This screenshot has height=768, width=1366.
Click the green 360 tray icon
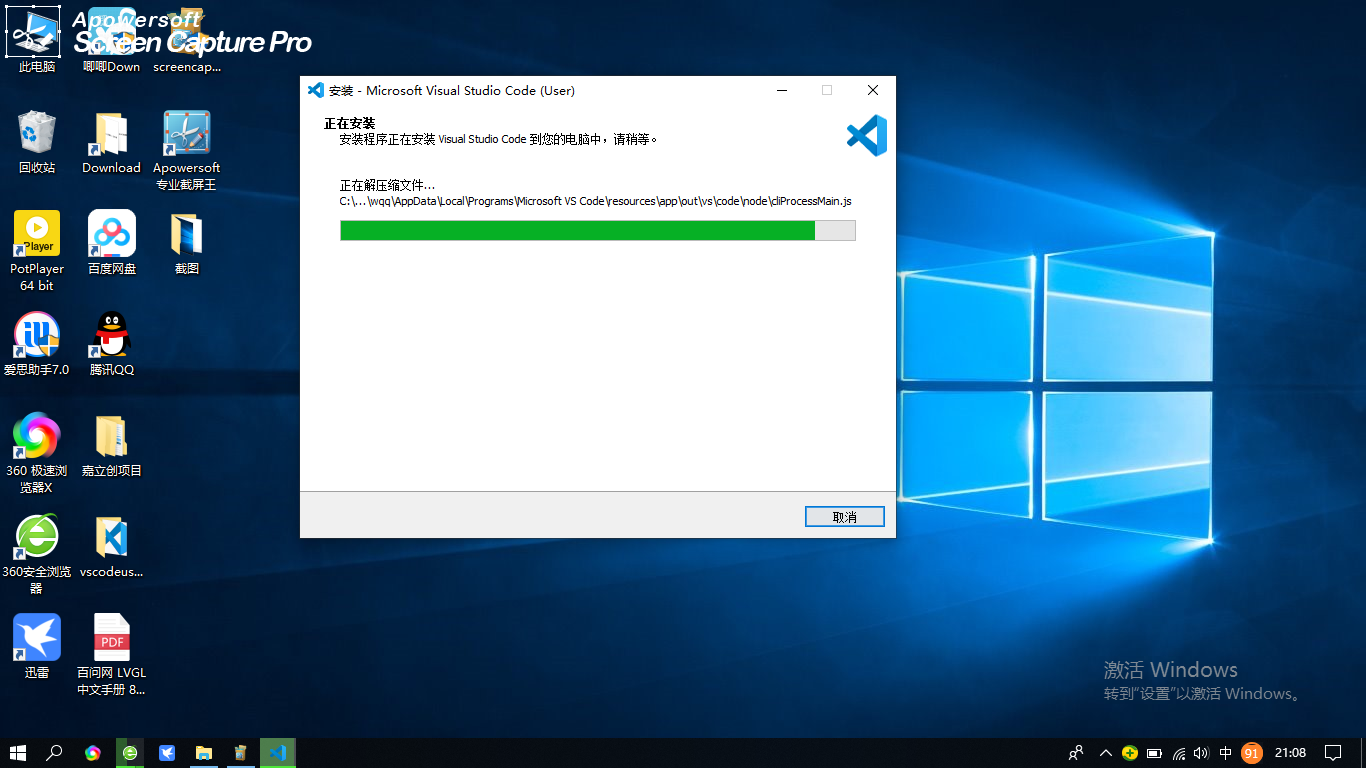pos(1130,753)
